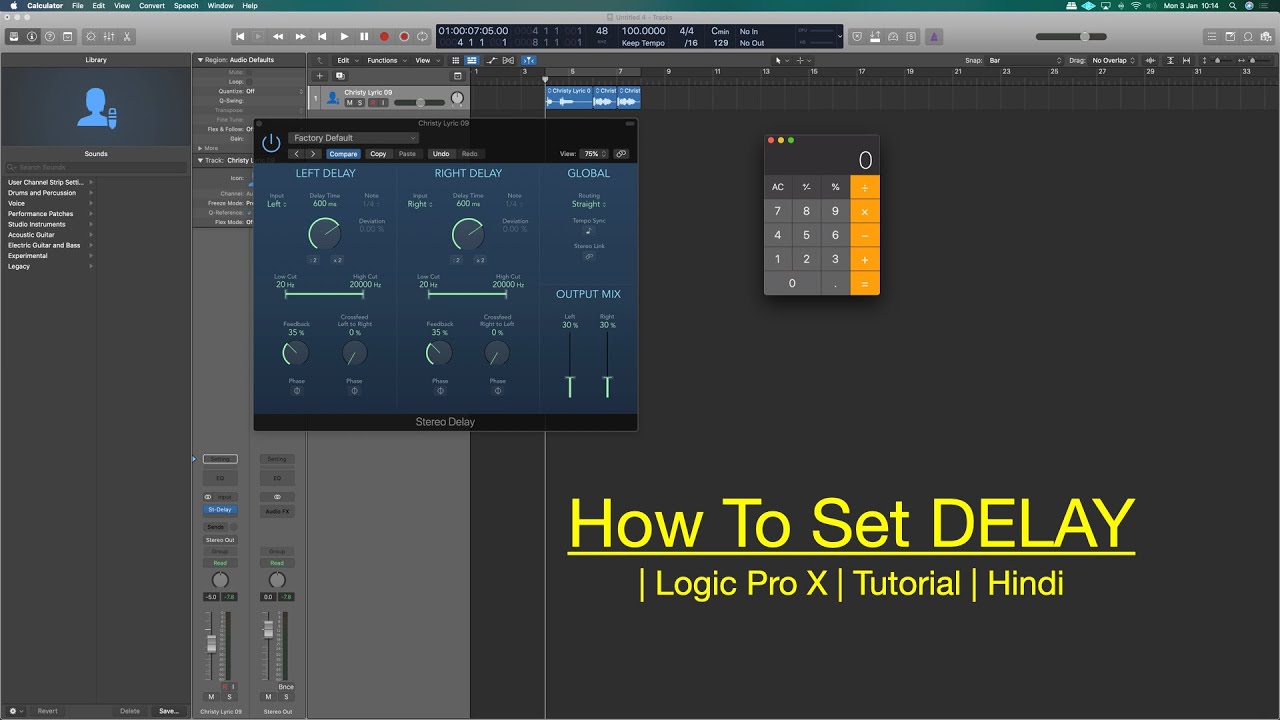Open Left Delay Input dropdown set to Left
This screenshot has width=1280, height=720.
point(277,204)
